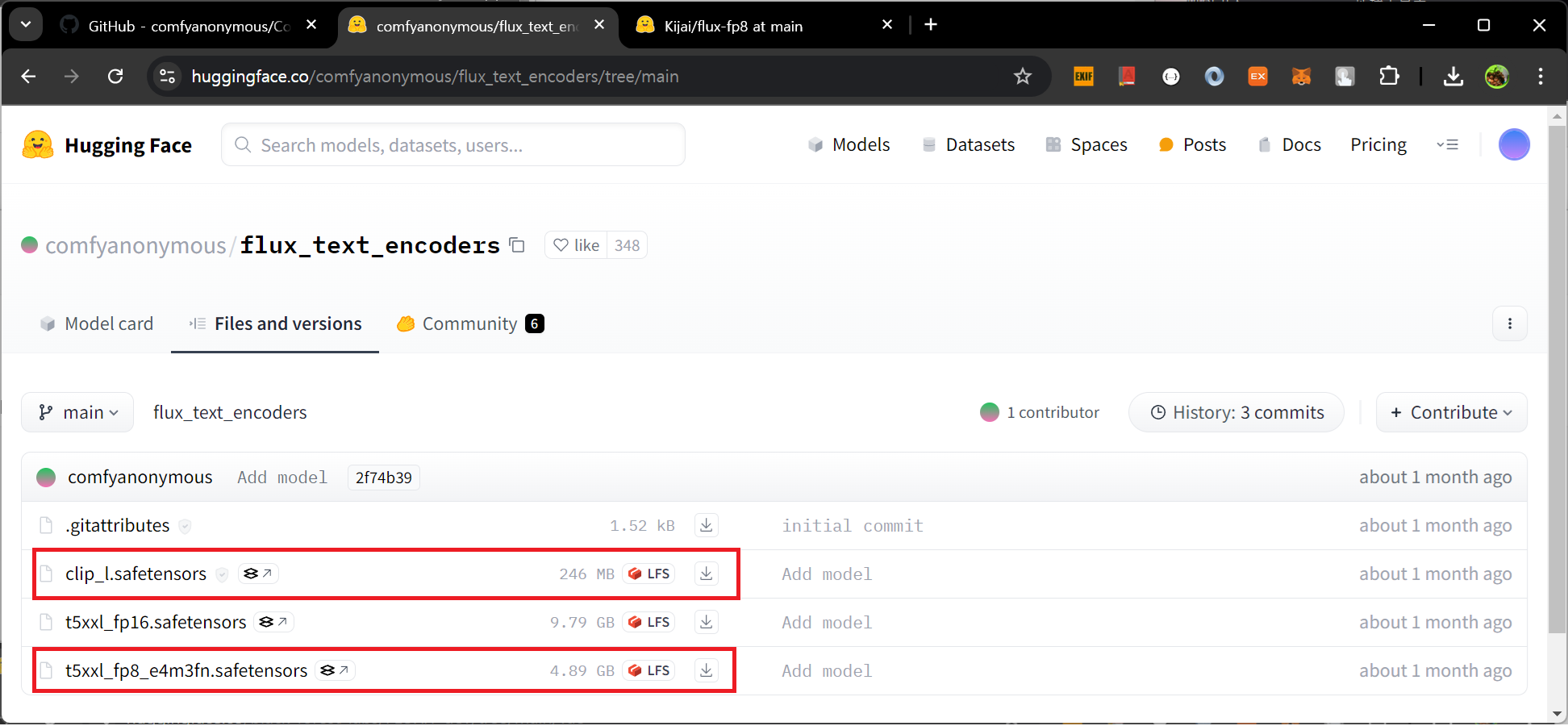Viewport: 1568px width, 726px height.
Task: Open the orange EX extension
Action: tap(1257, 77)
